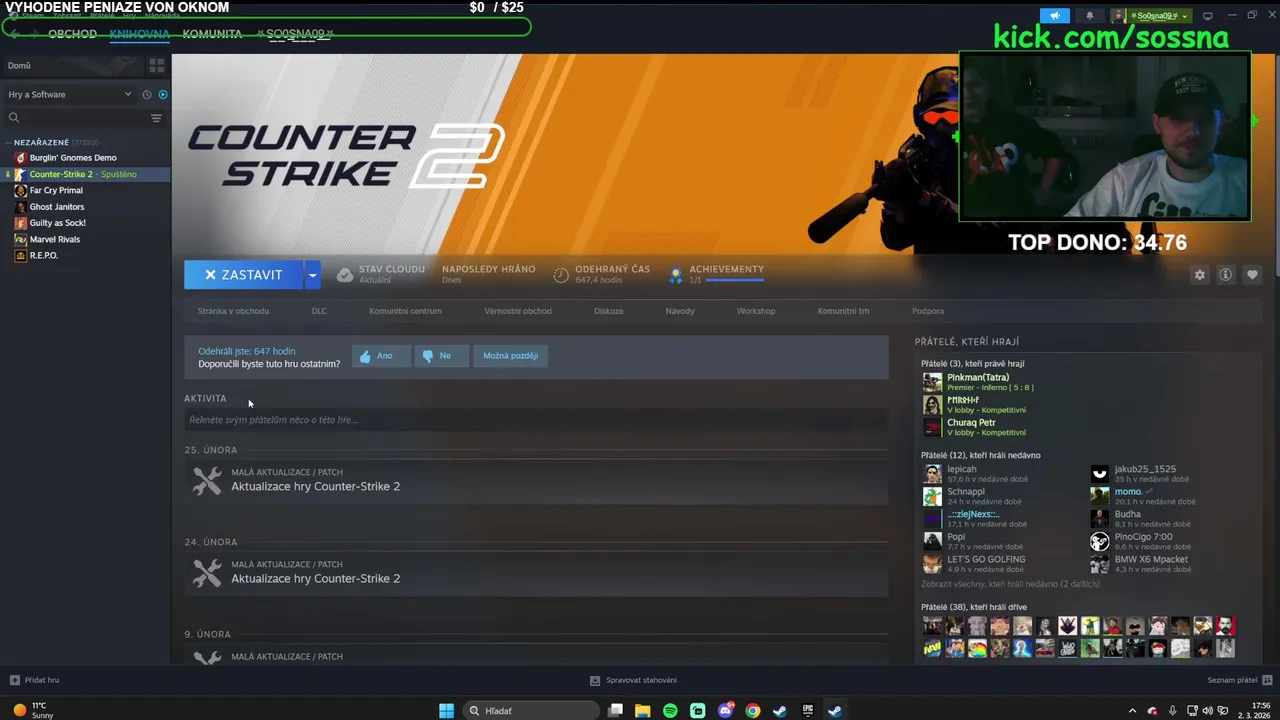Open Google Chrome from the taskbar

point(752,711)
